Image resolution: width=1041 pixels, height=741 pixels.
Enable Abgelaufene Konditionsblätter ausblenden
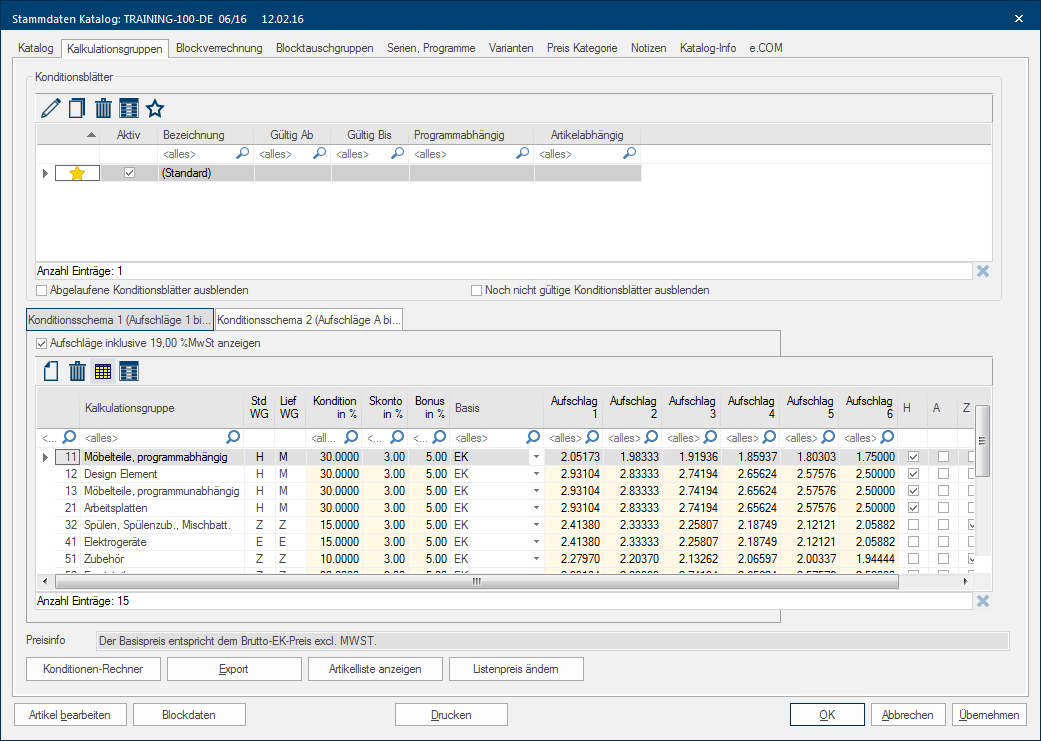42,290
